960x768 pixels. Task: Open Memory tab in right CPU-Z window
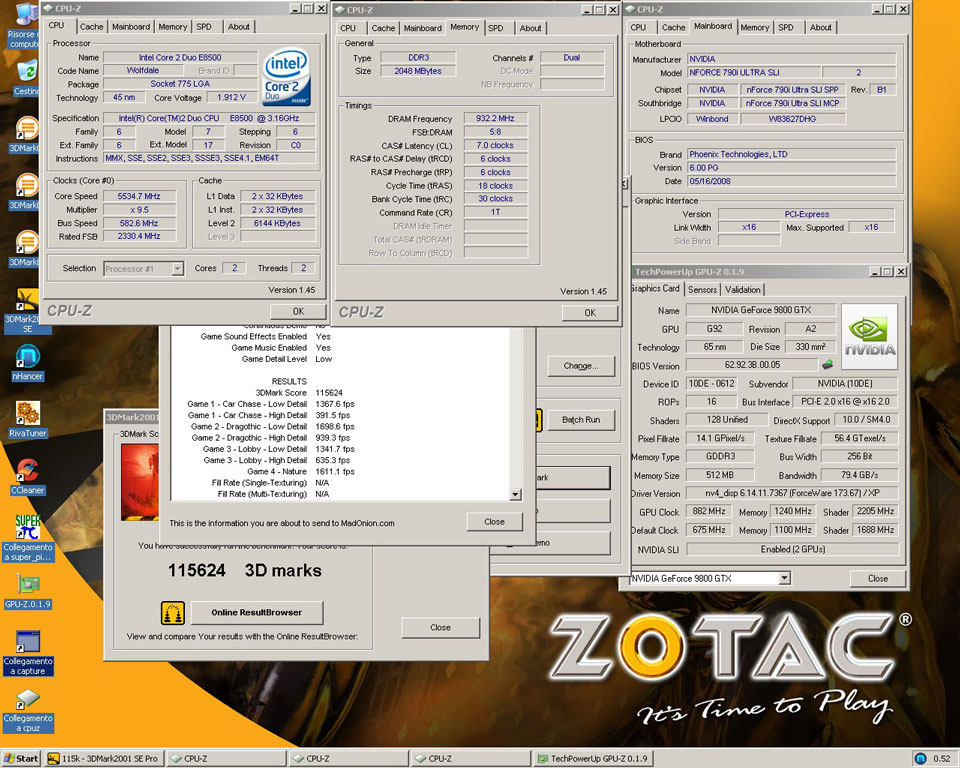click(x=754, y=28)
